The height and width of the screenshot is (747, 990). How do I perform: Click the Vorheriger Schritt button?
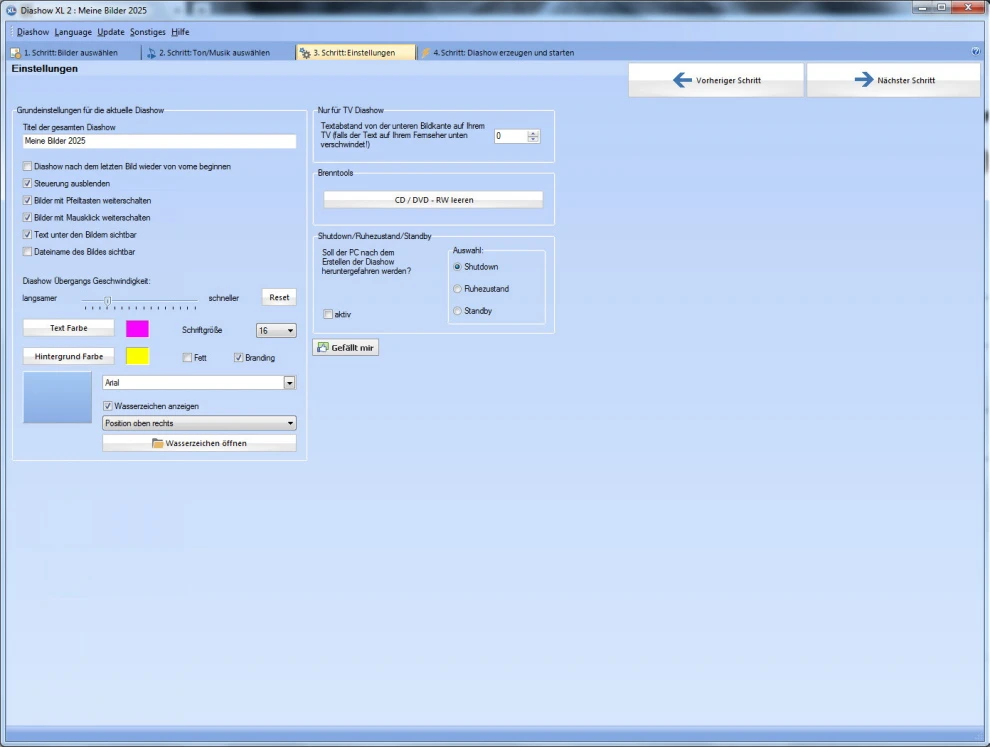(716, 80)
